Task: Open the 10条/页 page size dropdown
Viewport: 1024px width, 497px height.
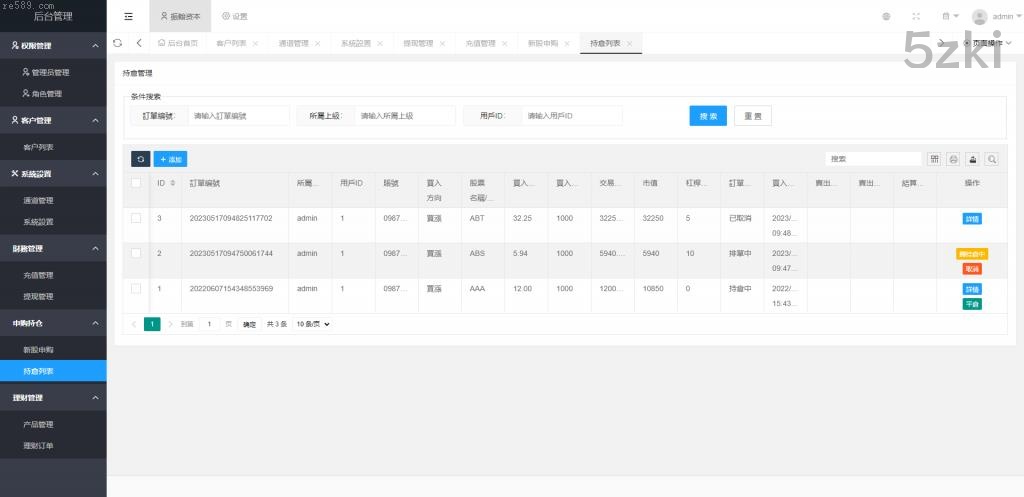Action: pyautogui.click(x=313, y=324)
